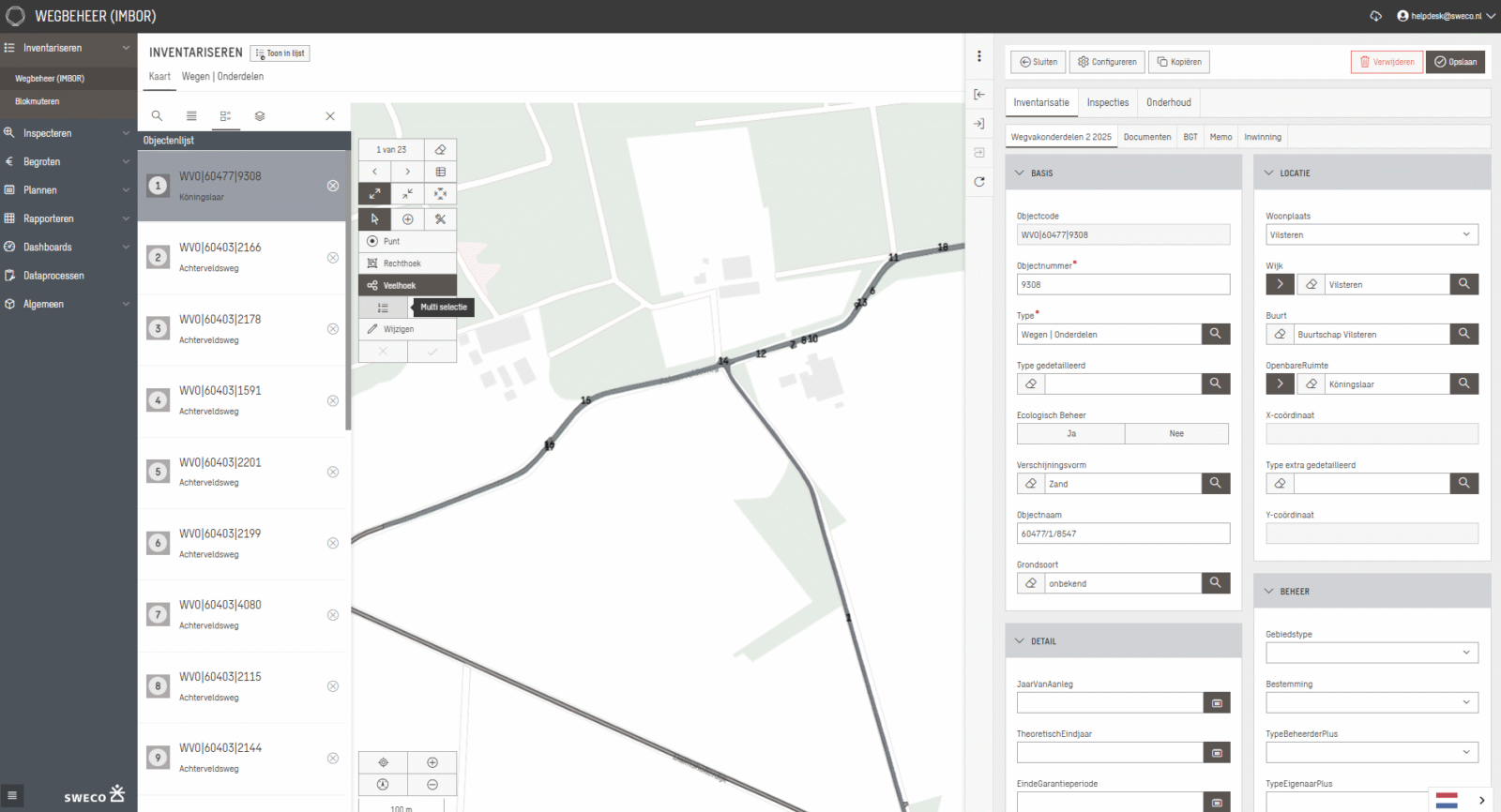Search OpenbareRuimte with the magnifier
Viewport: 1501px width, 812px height.
click(x=1464, y=383)
